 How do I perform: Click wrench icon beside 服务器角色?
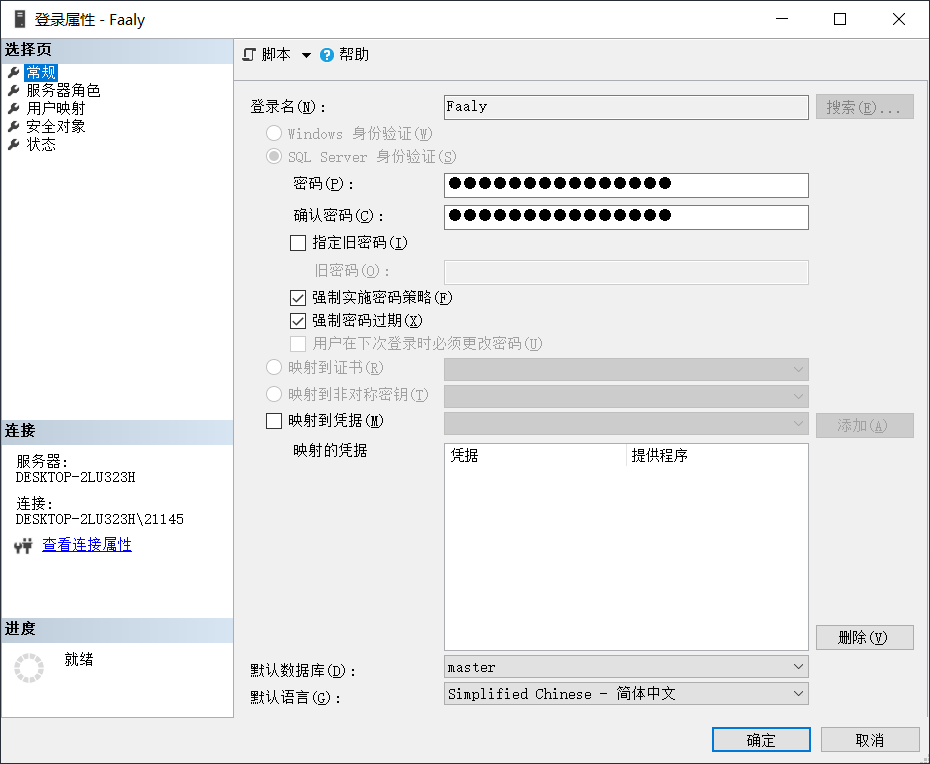pos(14,90)
